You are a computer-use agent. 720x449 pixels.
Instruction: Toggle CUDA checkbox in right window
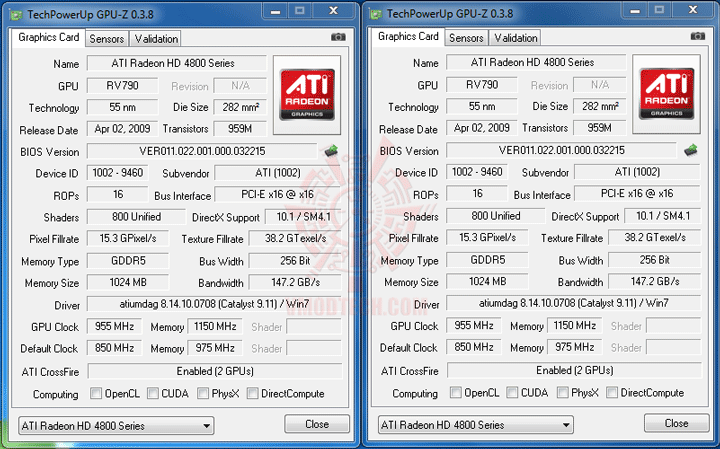[512, 392]
